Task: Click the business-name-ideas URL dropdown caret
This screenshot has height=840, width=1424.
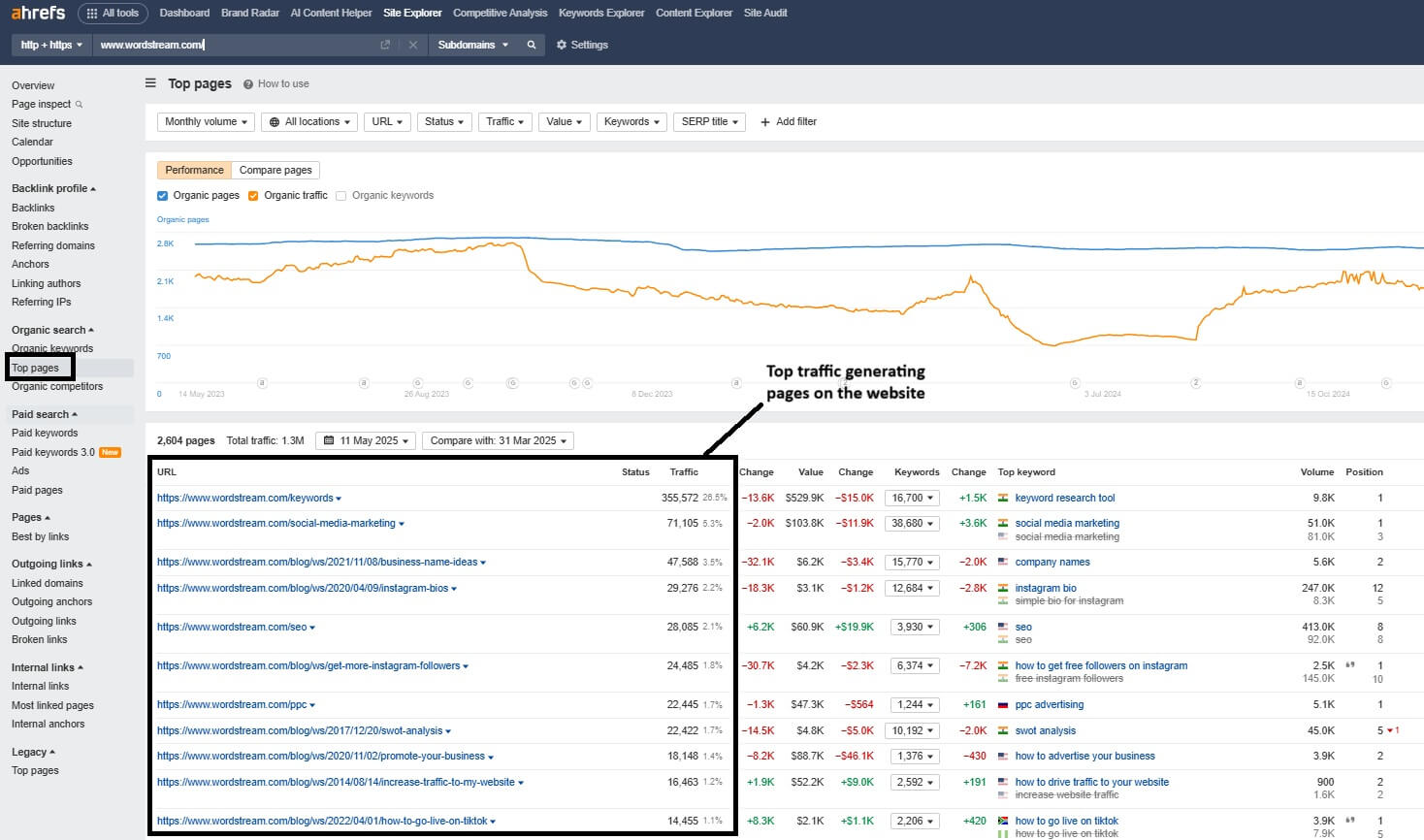Action: pyautogui.click(x=483, y=564)
